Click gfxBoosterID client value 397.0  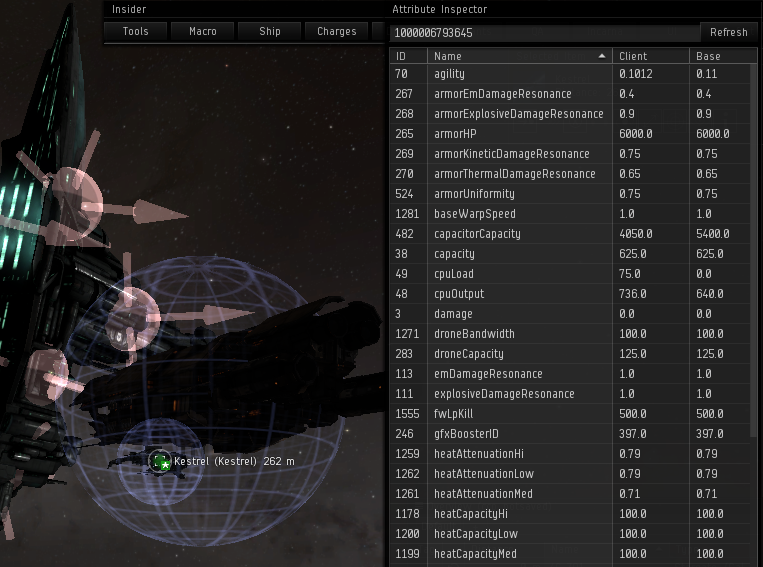(633, 434)
